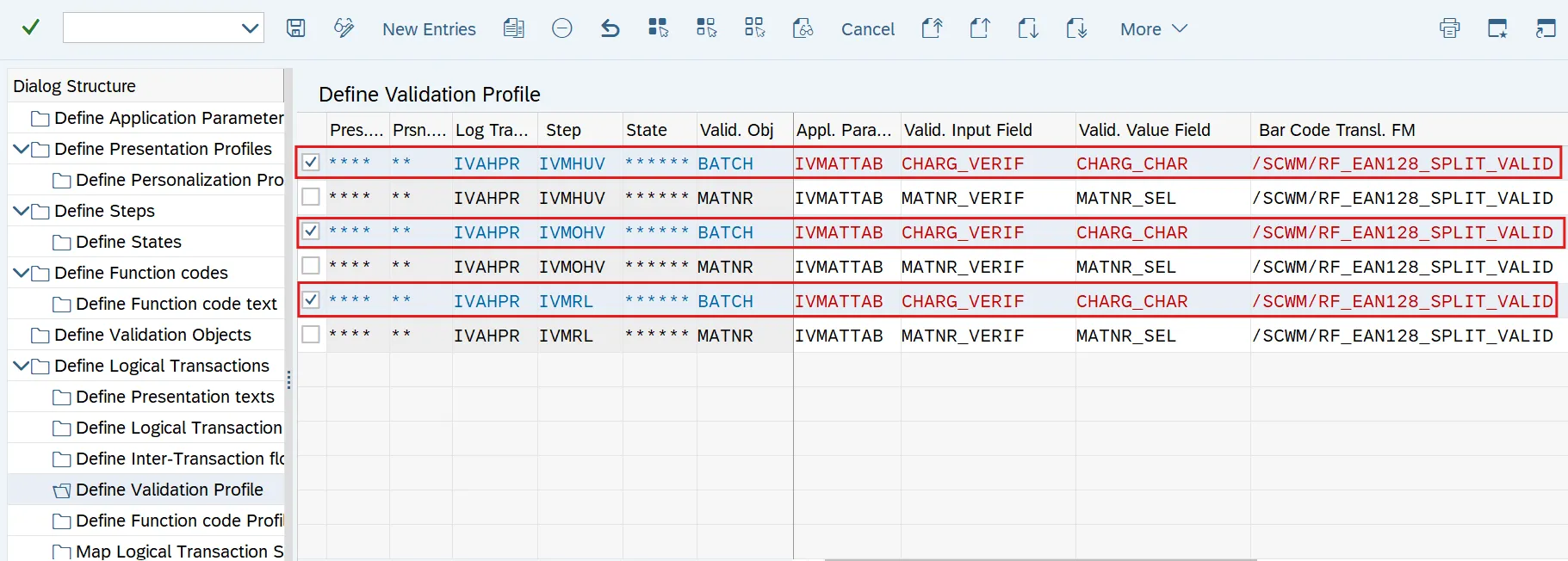
Task: Click the Print icon in toolbar
Action: 1449,28
